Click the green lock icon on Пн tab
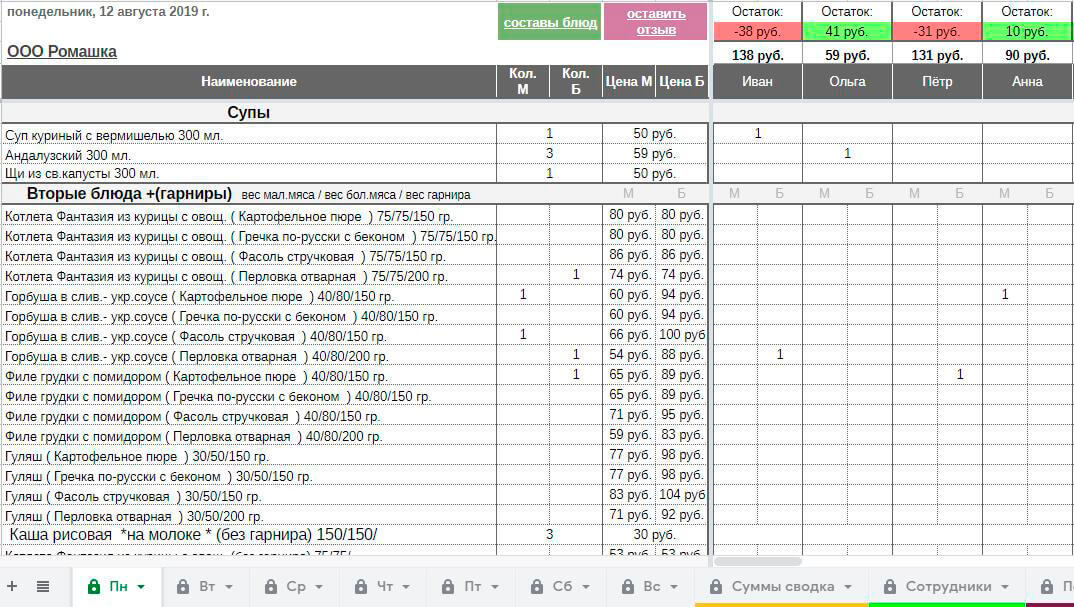The image size is (1074, 607). pyautogui.click(x=94, y=587)
